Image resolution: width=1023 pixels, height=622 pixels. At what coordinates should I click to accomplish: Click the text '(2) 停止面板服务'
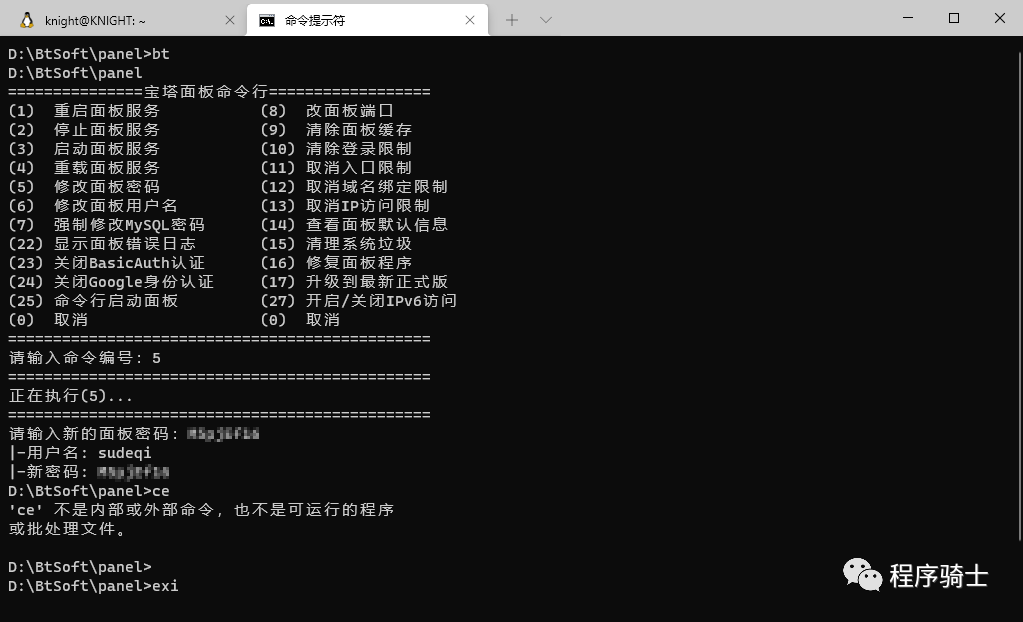click(84, 130)
